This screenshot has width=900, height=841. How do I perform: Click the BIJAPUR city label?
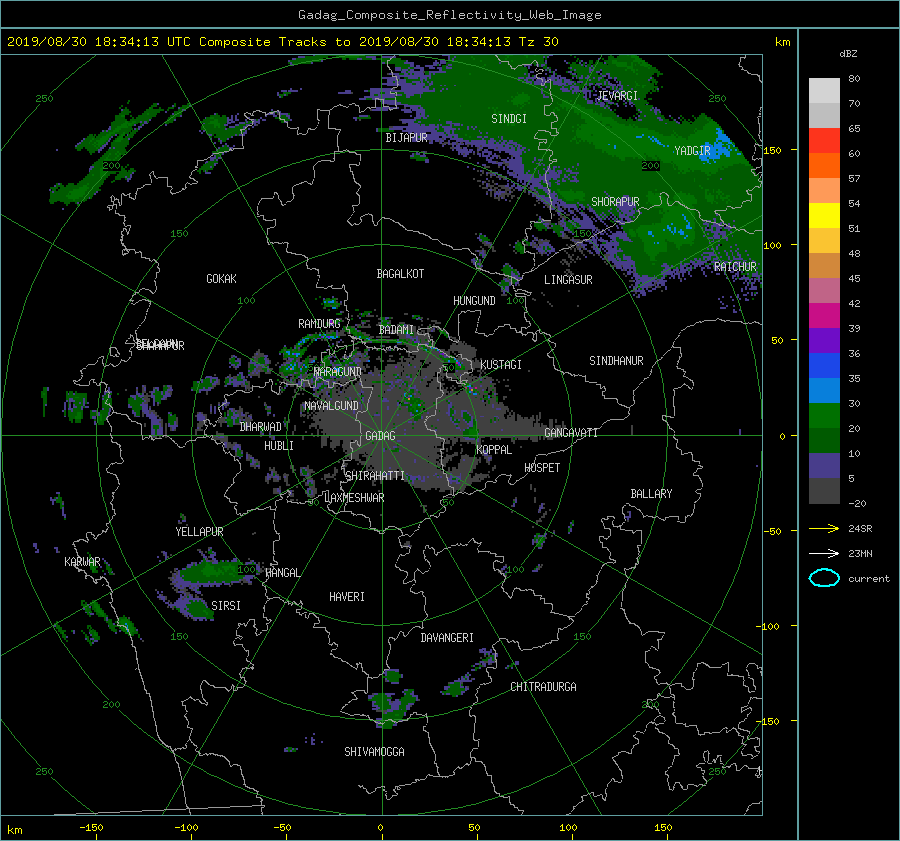click(x=406, y=138)
